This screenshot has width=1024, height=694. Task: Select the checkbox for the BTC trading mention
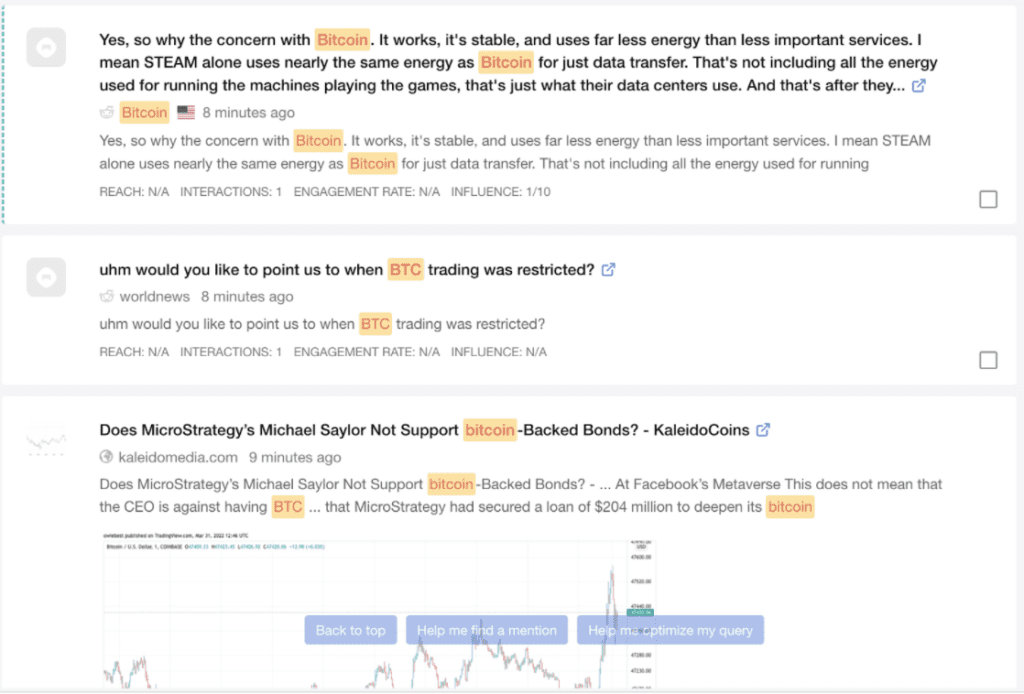pos(988,360)
